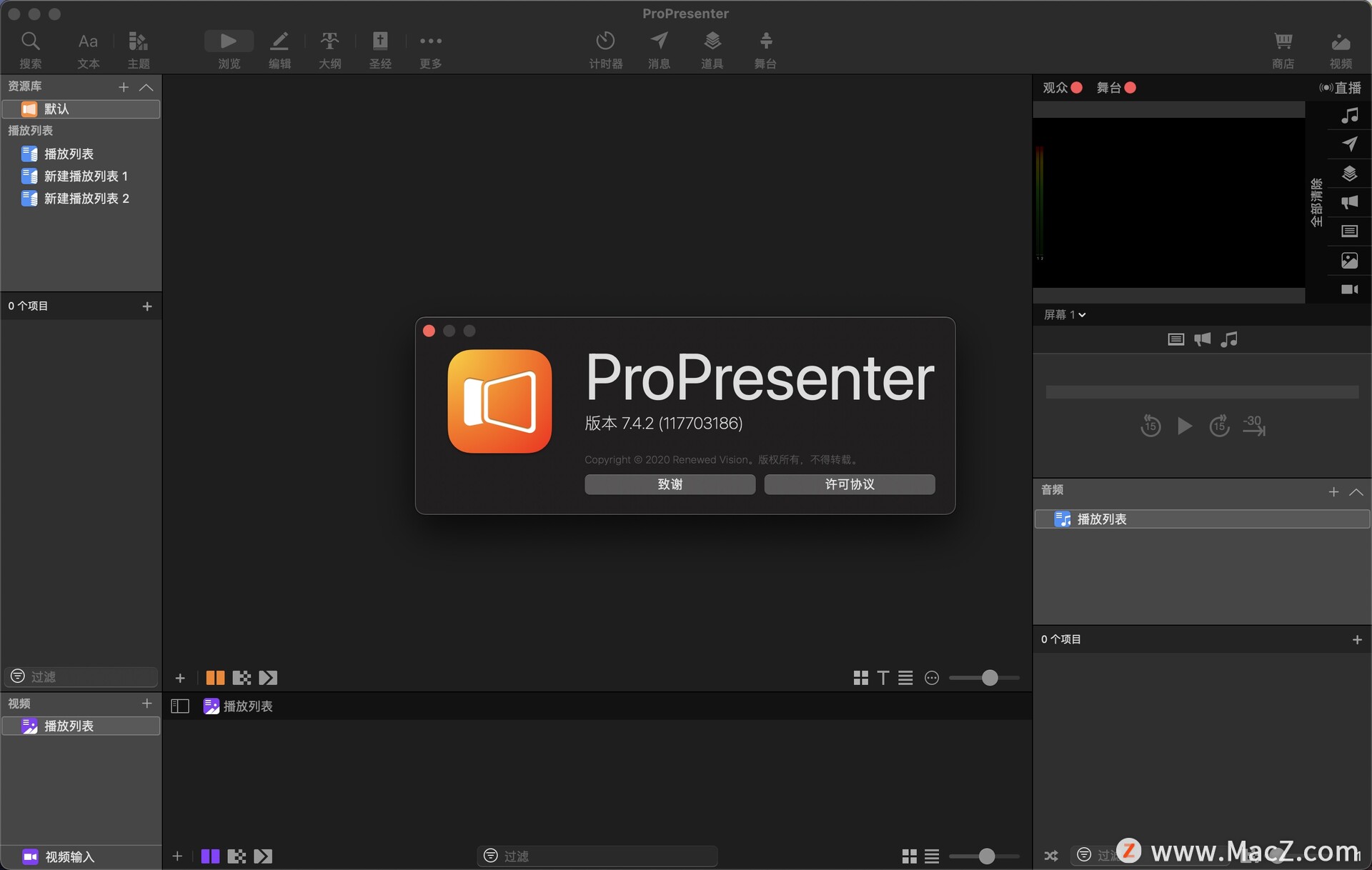Add a slide with plus above media bin
This screenshot has width=1372, height=870.
[180, 678]
